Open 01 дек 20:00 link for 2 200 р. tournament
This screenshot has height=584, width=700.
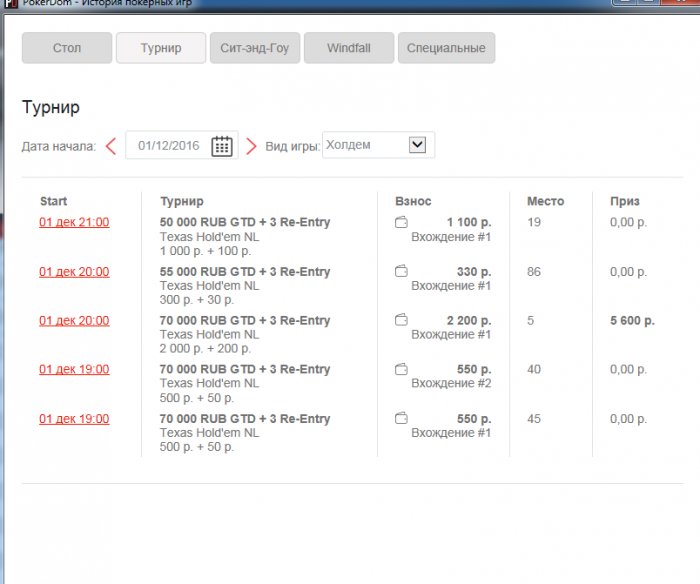[74, 321]
